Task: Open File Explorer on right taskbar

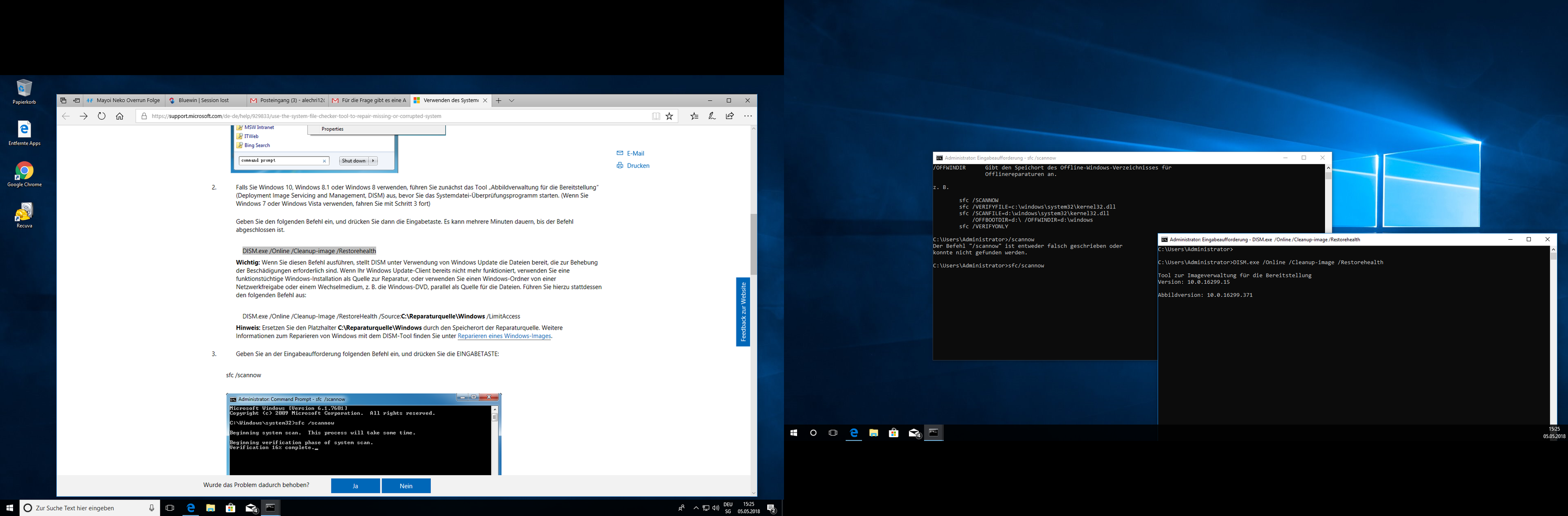Action: 873,432
